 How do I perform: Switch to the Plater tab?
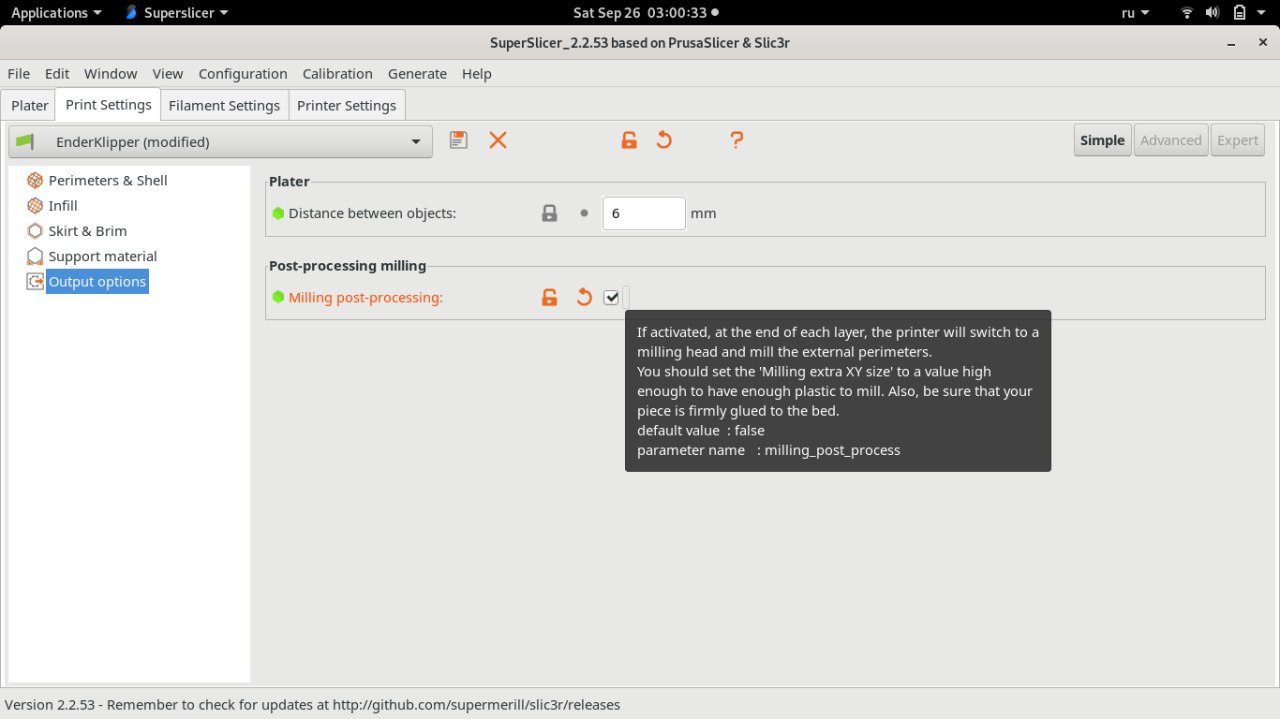(30, 105)
